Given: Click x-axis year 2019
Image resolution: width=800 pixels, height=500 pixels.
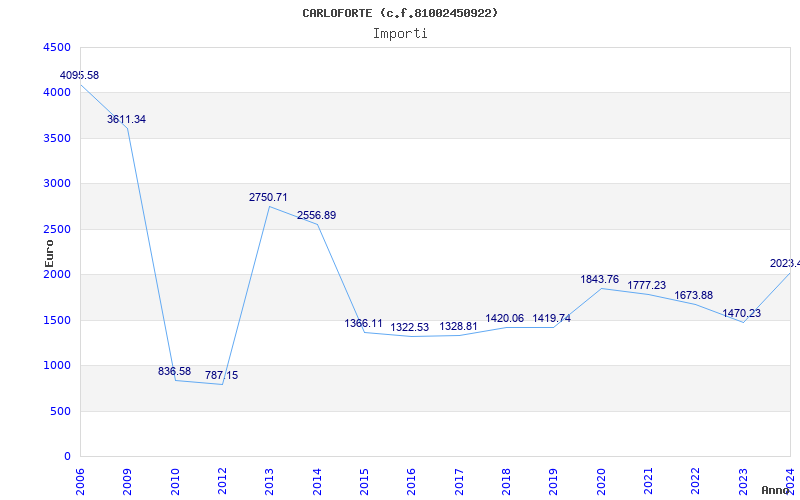Looking at the screenshot, I should [553, 482].
